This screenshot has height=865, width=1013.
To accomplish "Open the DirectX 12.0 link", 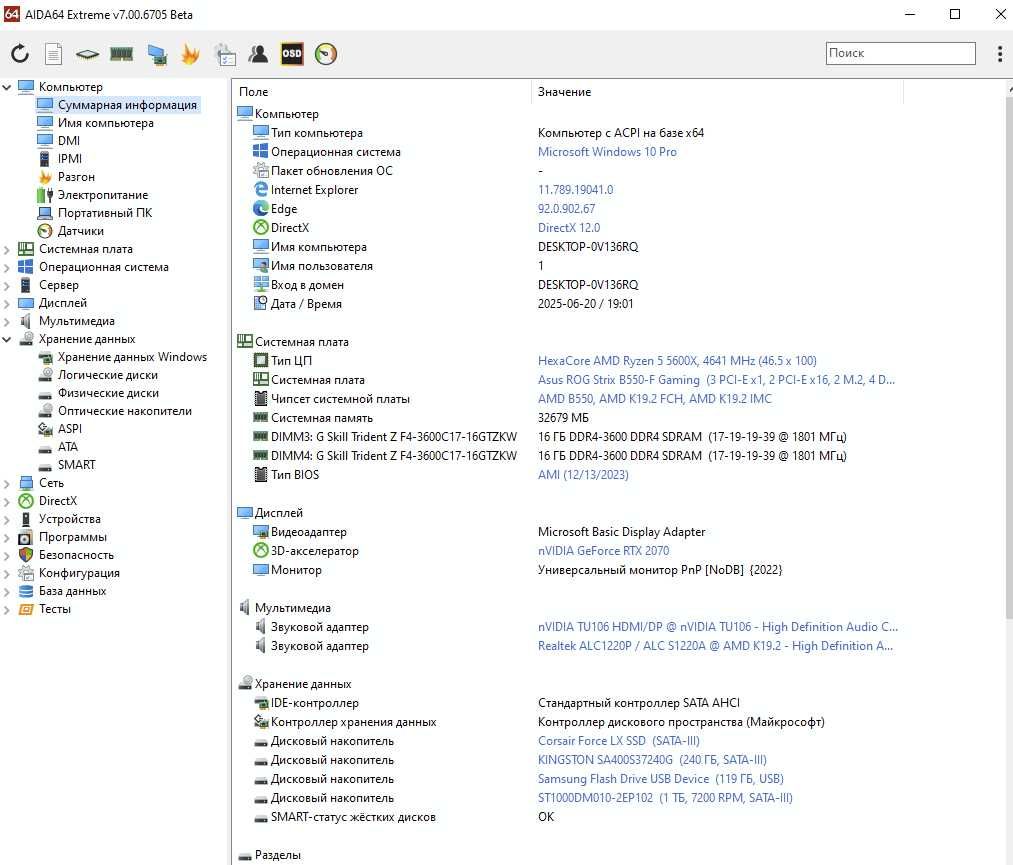I will [569, 228].
